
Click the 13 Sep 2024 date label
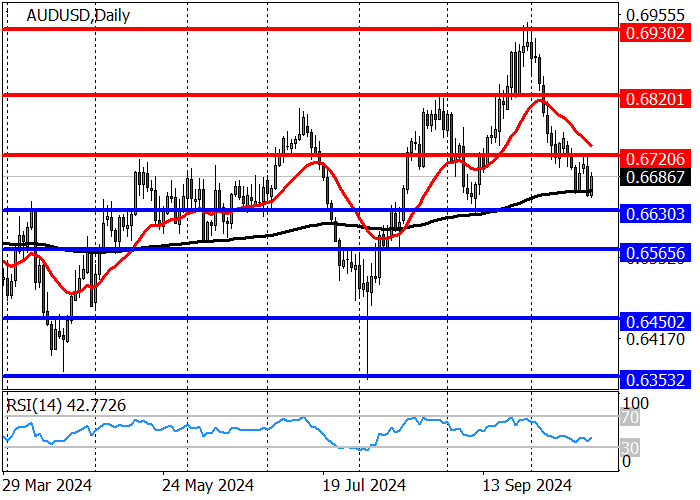(527, 485)
